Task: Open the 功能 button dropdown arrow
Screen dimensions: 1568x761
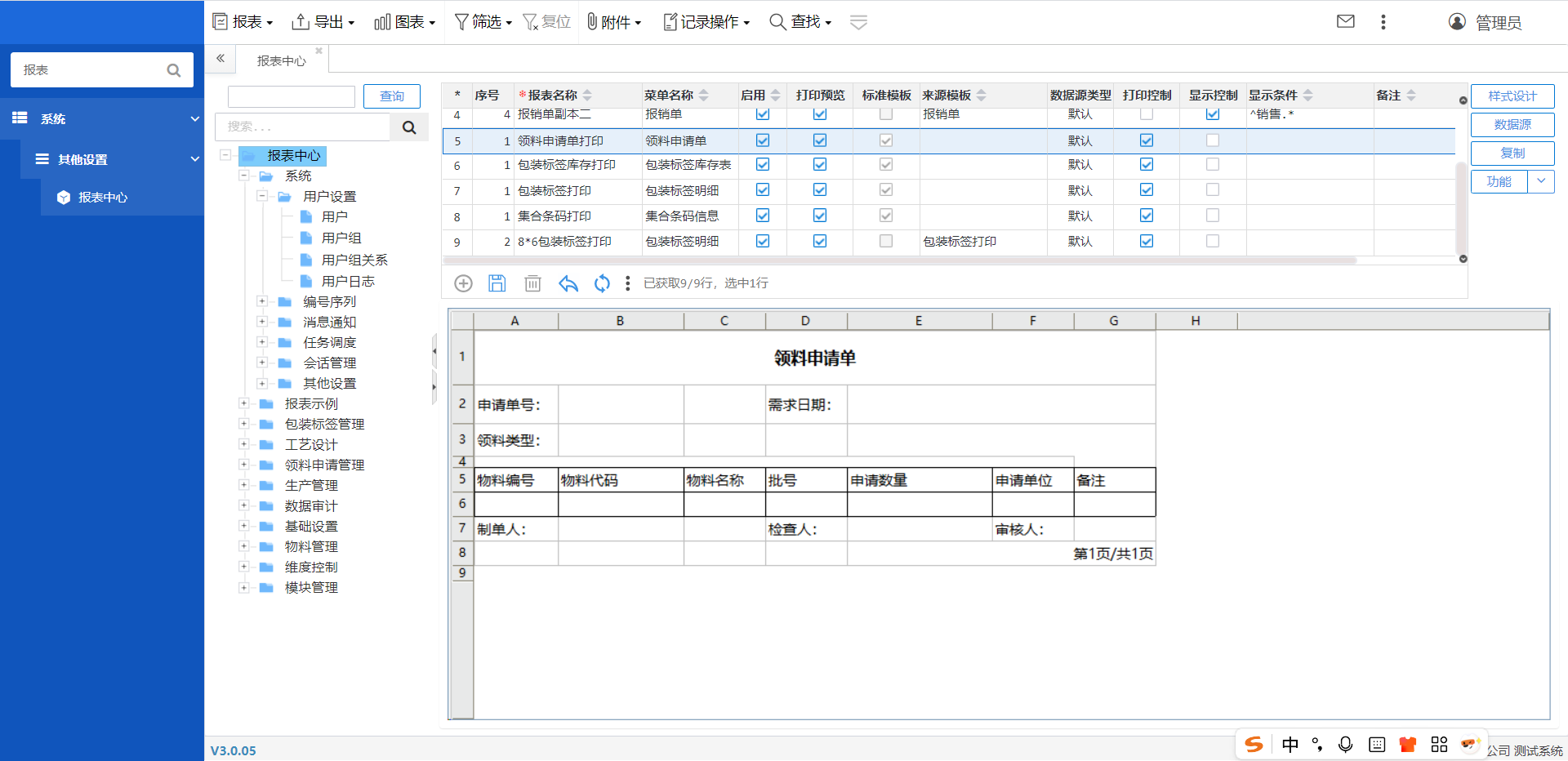Action: [1541, 181]
